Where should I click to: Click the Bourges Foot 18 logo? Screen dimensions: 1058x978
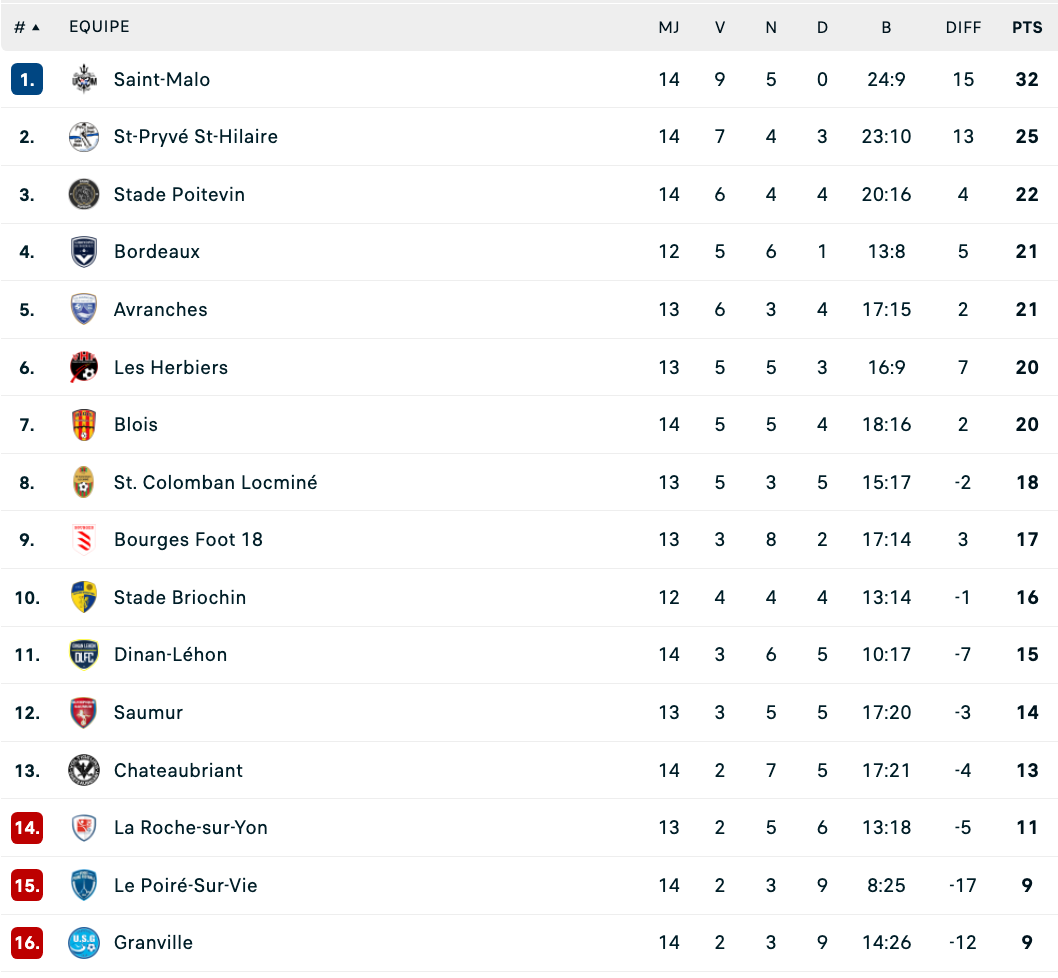pyautogui.click(x=84, y=539)
